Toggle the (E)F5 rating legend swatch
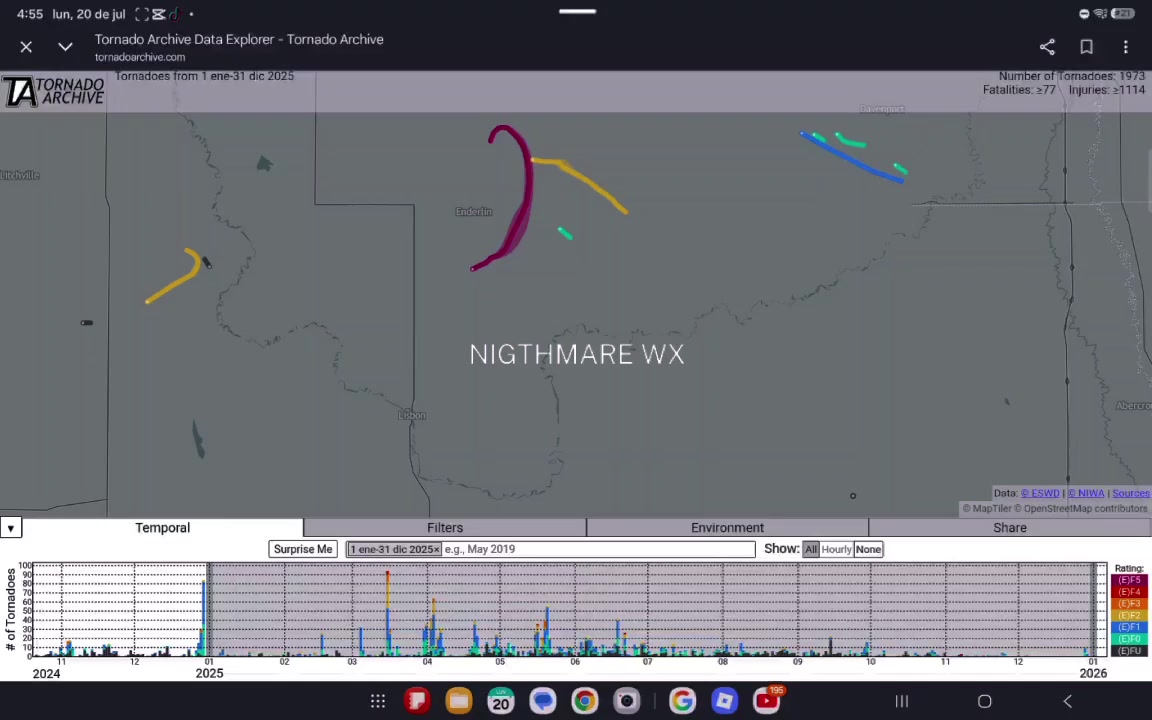 [x=1129, y=580]
